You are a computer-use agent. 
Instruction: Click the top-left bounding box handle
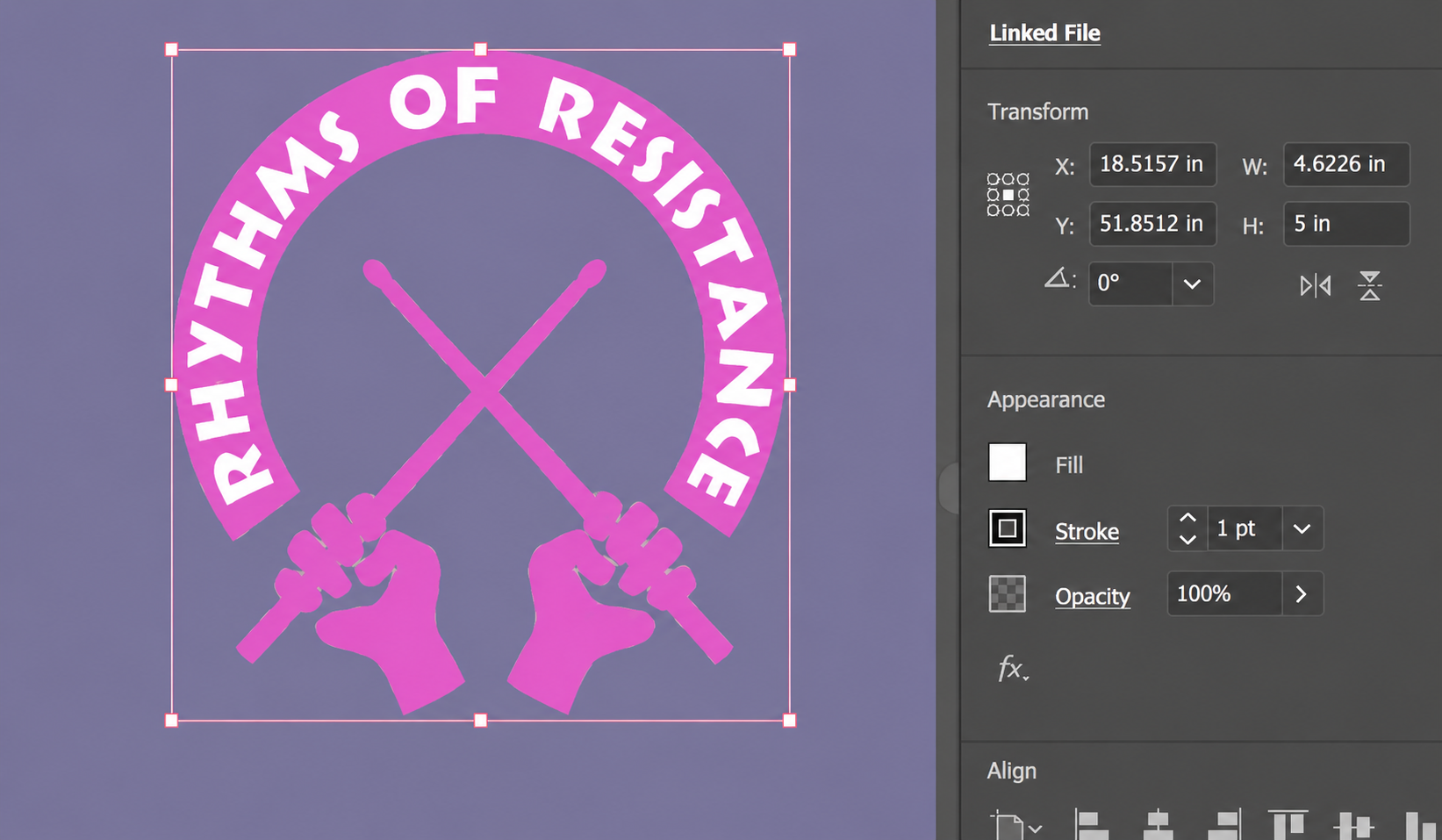171,50
